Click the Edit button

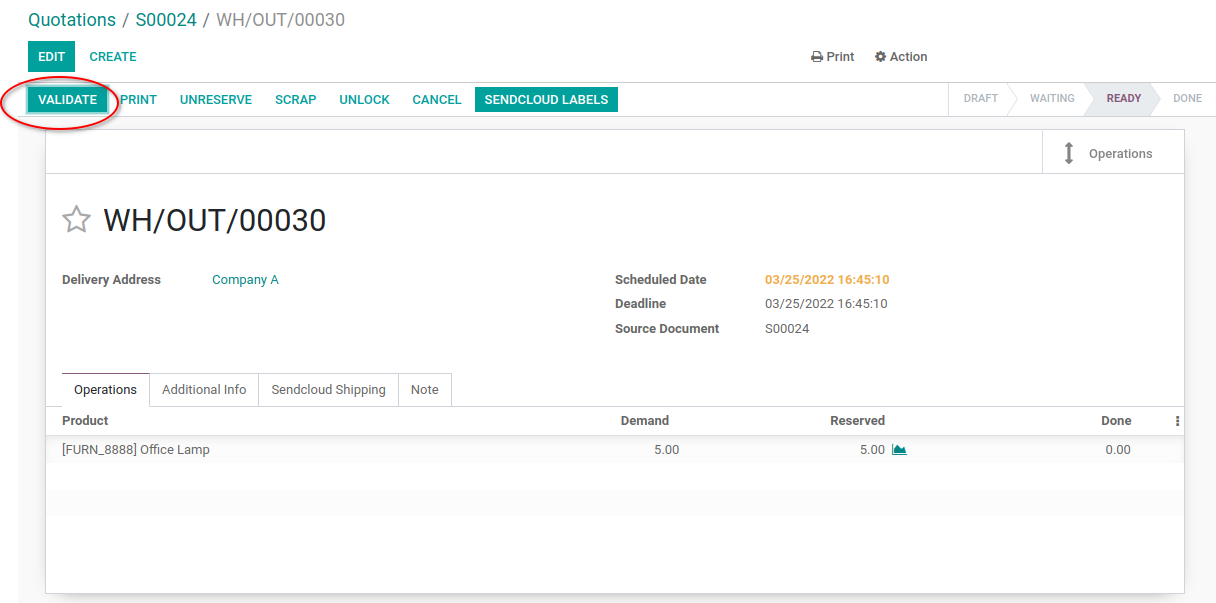click(x=51, y=57)
